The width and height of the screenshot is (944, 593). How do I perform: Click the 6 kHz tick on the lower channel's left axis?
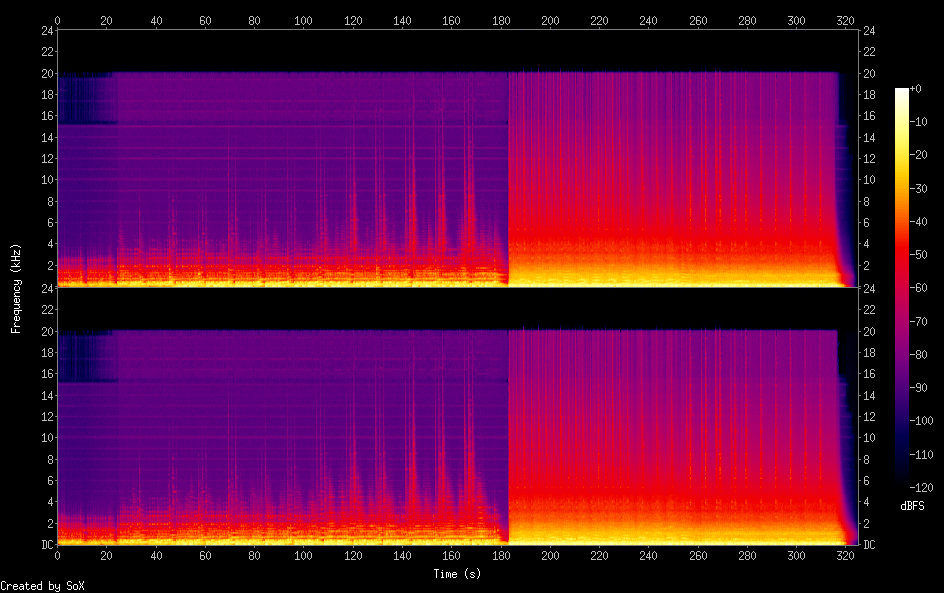(48, 481)
